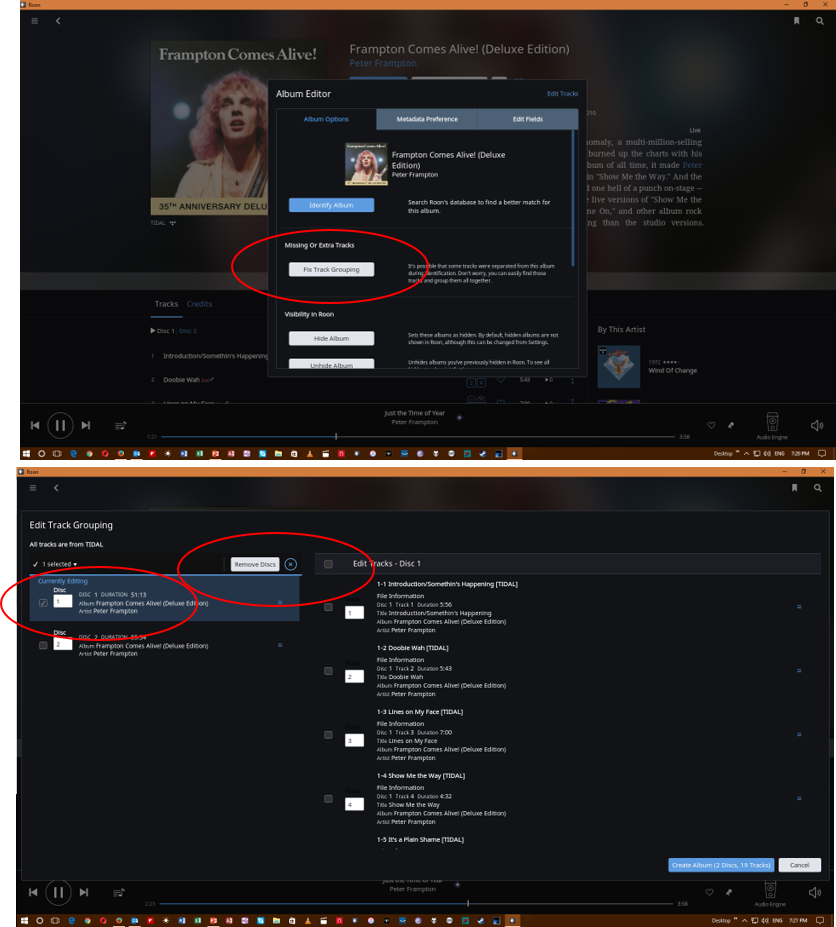Open Windows Start menu in upper taskbar
The width and height of the screenshot is (836, 927).
click(26, 453)
